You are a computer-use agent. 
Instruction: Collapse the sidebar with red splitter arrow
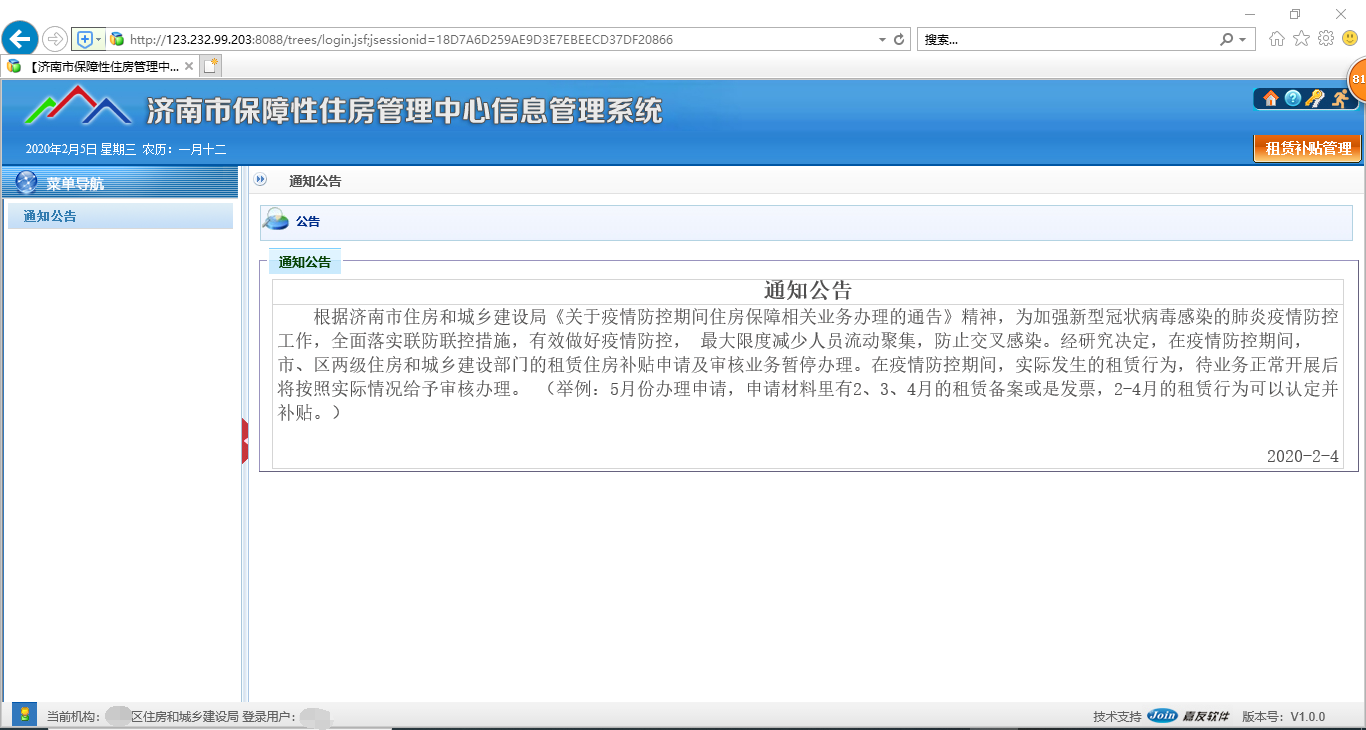tap(245, 440)
